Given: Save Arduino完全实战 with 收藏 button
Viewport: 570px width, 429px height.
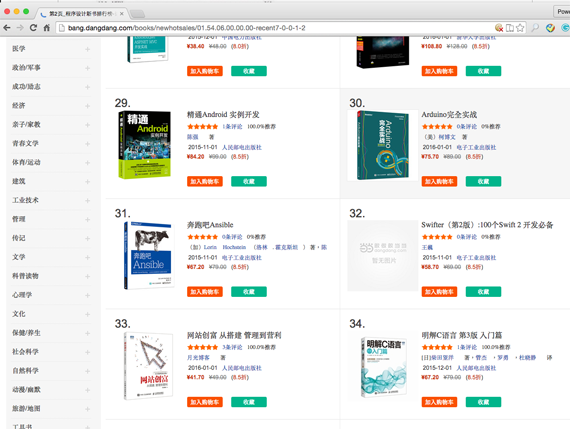Looking at the screenshot, I should [483, 181].
